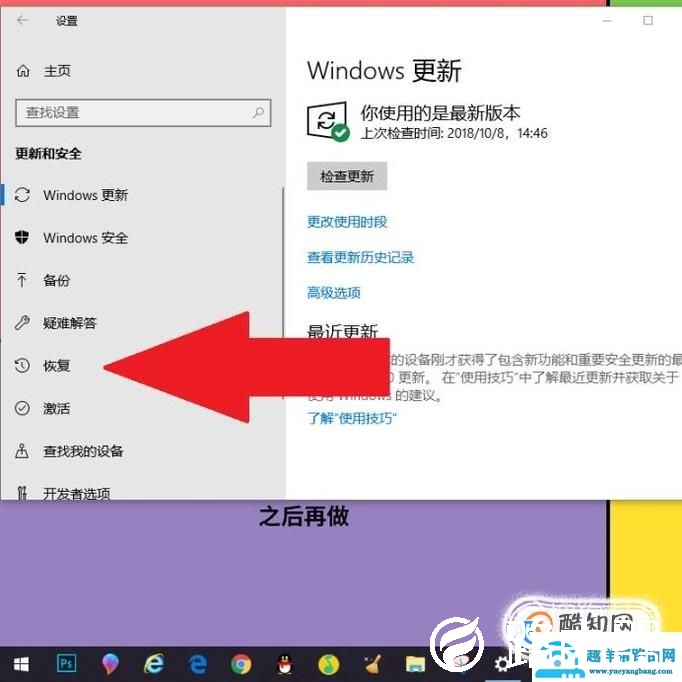Screen dimensions: 682x682
Task: Click the 查找设置 search field
Action: [x=143, y=113]
